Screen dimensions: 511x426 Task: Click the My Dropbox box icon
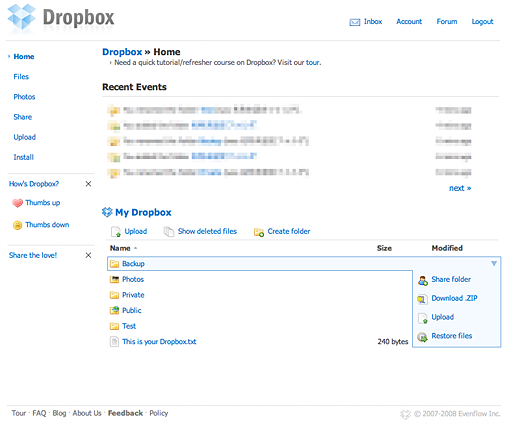pos(107,212)
